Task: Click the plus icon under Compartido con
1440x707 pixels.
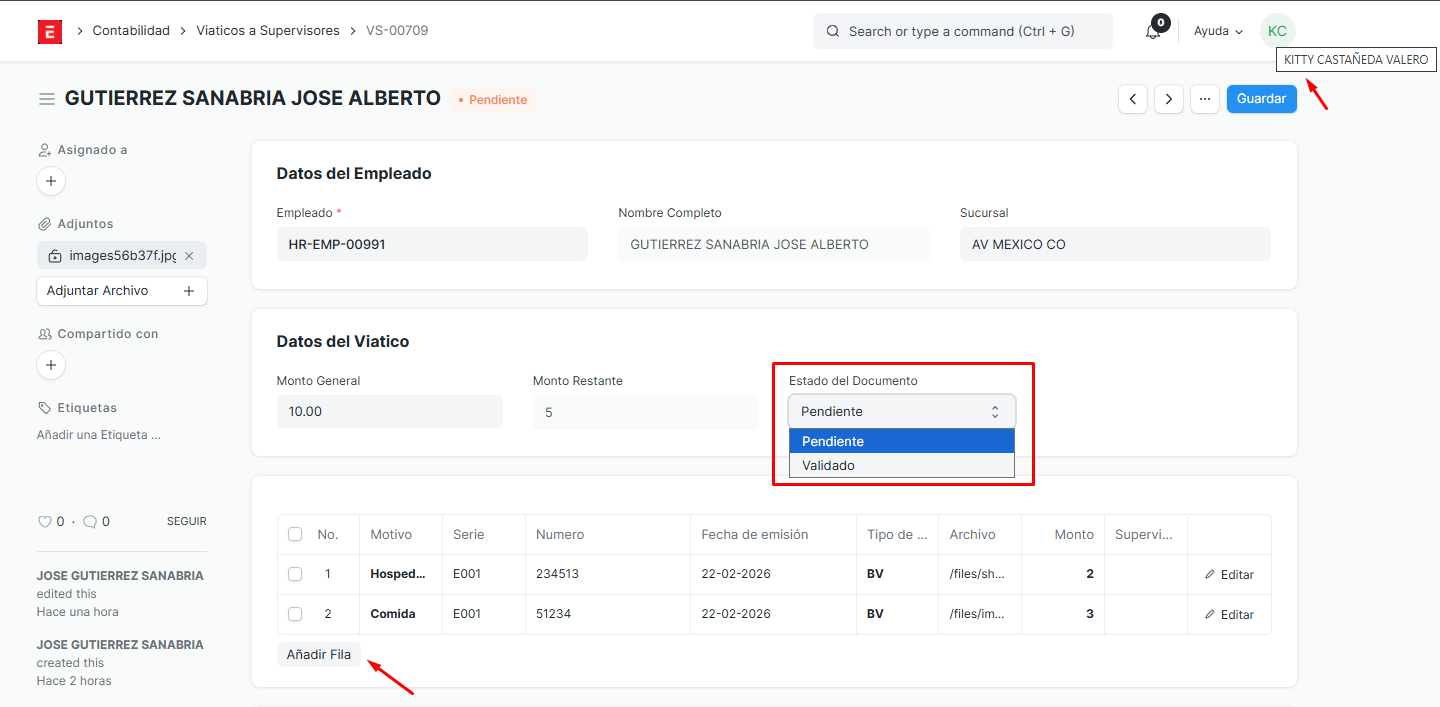Action: (51, 365)
